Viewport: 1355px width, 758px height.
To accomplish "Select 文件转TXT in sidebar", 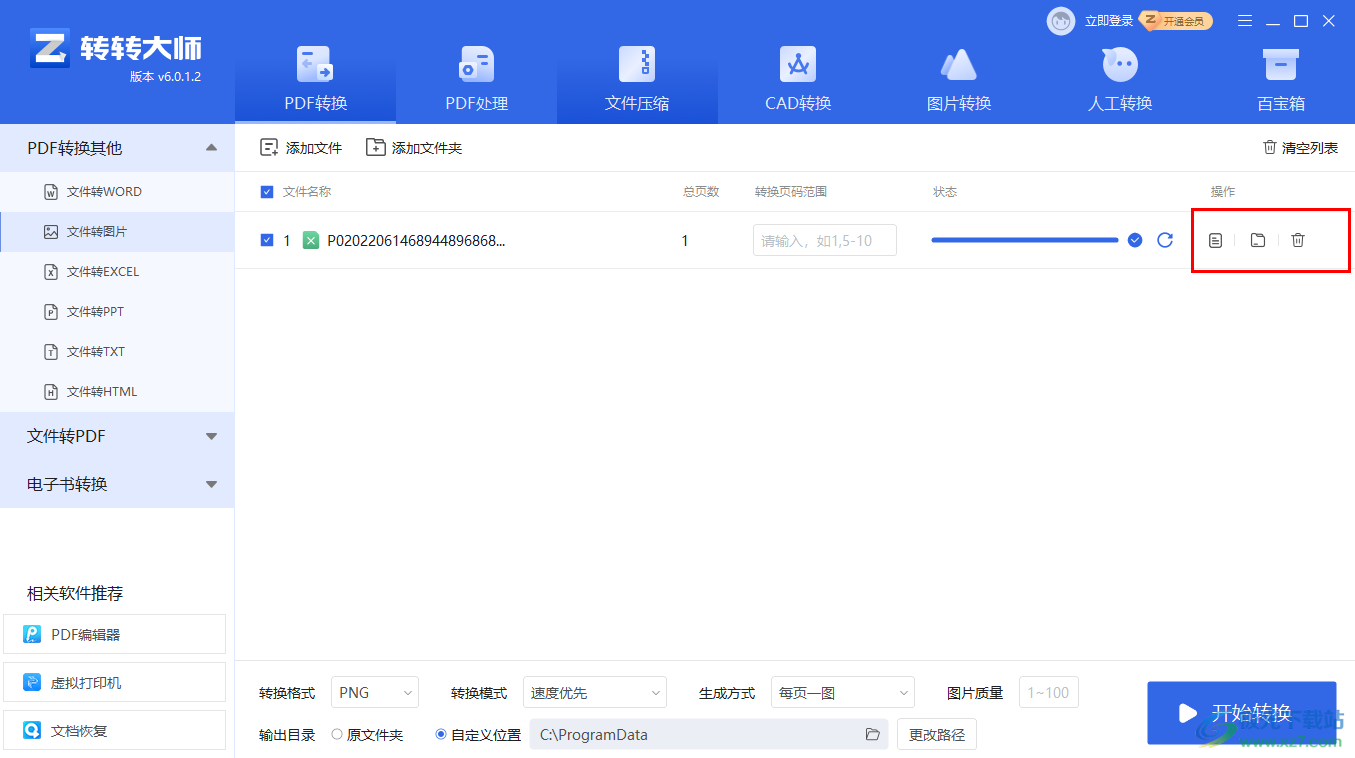I will click(117, 352).
